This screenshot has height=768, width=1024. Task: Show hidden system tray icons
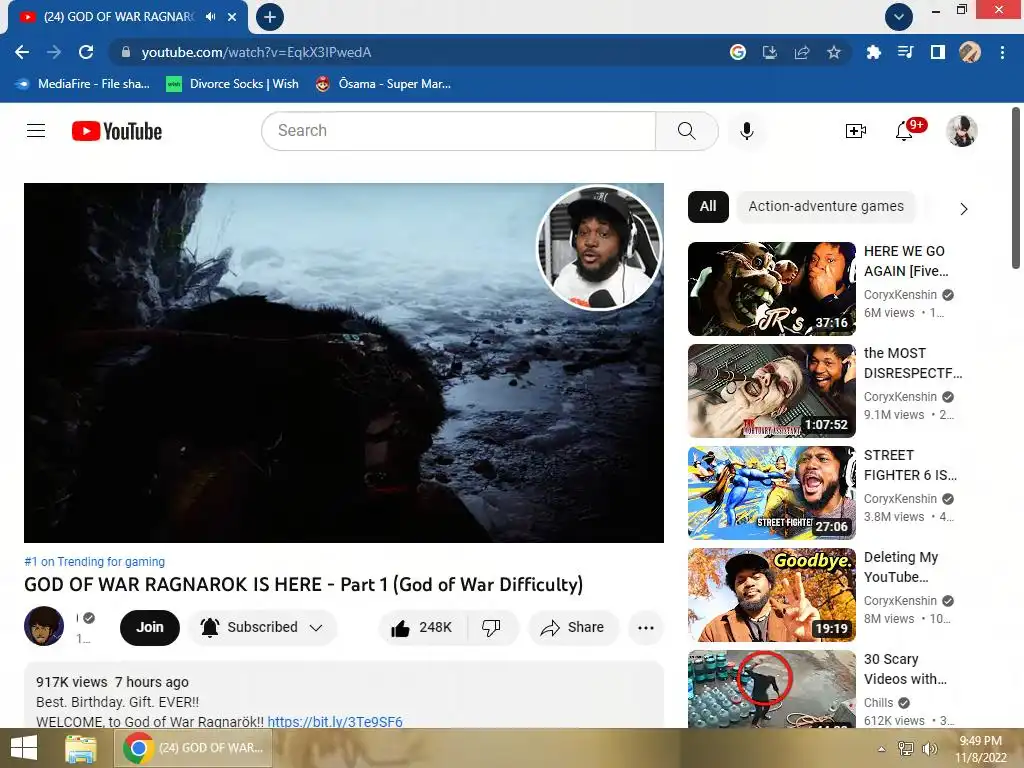[881, 749]
